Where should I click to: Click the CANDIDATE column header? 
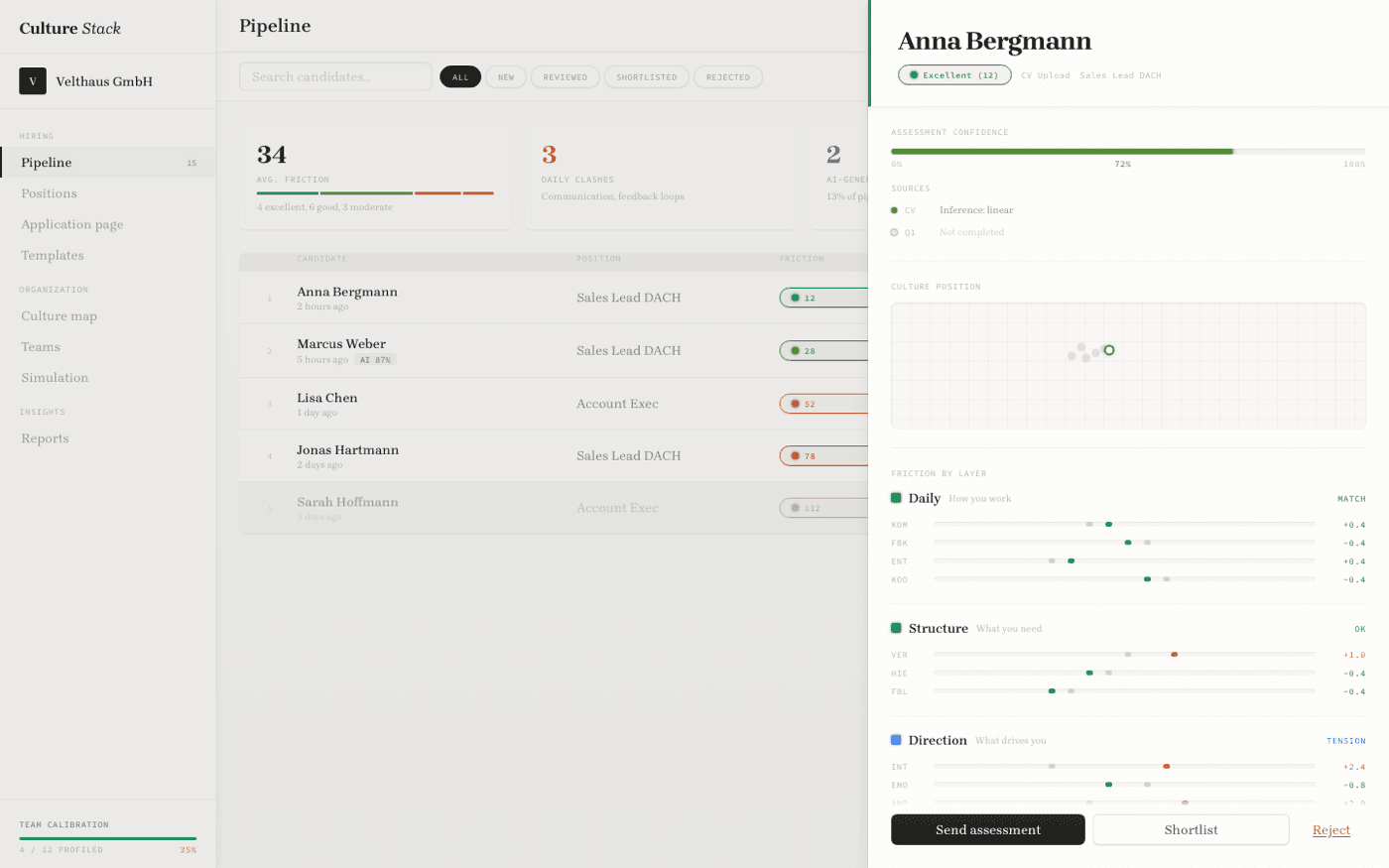[x=322, y=259]
